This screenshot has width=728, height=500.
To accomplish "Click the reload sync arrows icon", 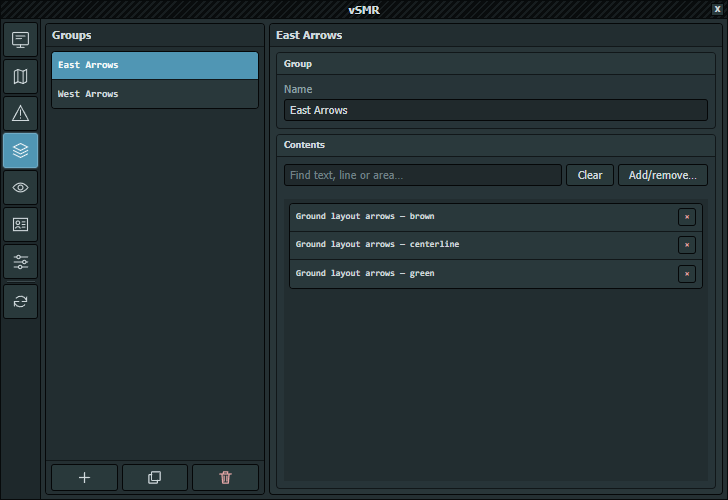I will 20,302.
